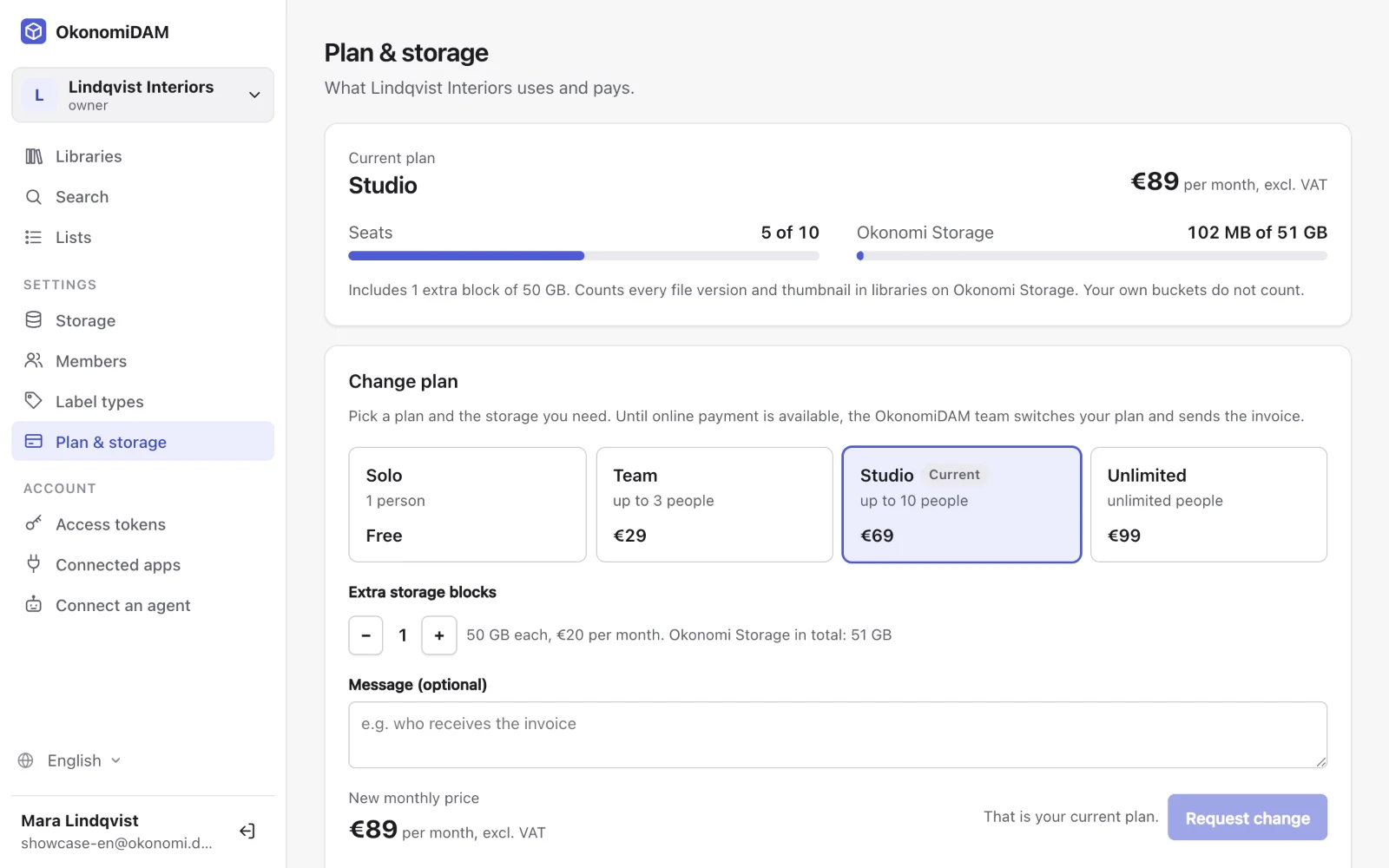Click the '5 of 10' seats value
Viewport: 1389px width, 868px height.
click(790, 233)
